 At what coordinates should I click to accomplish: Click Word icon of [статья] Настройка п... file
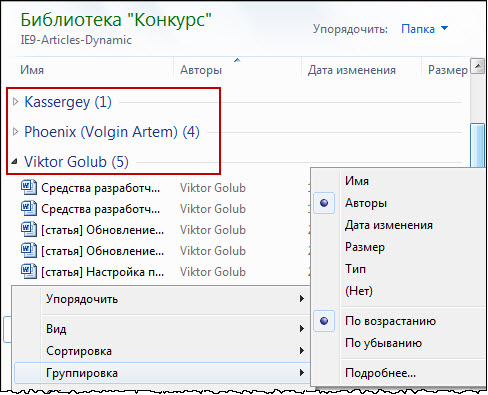29,271
